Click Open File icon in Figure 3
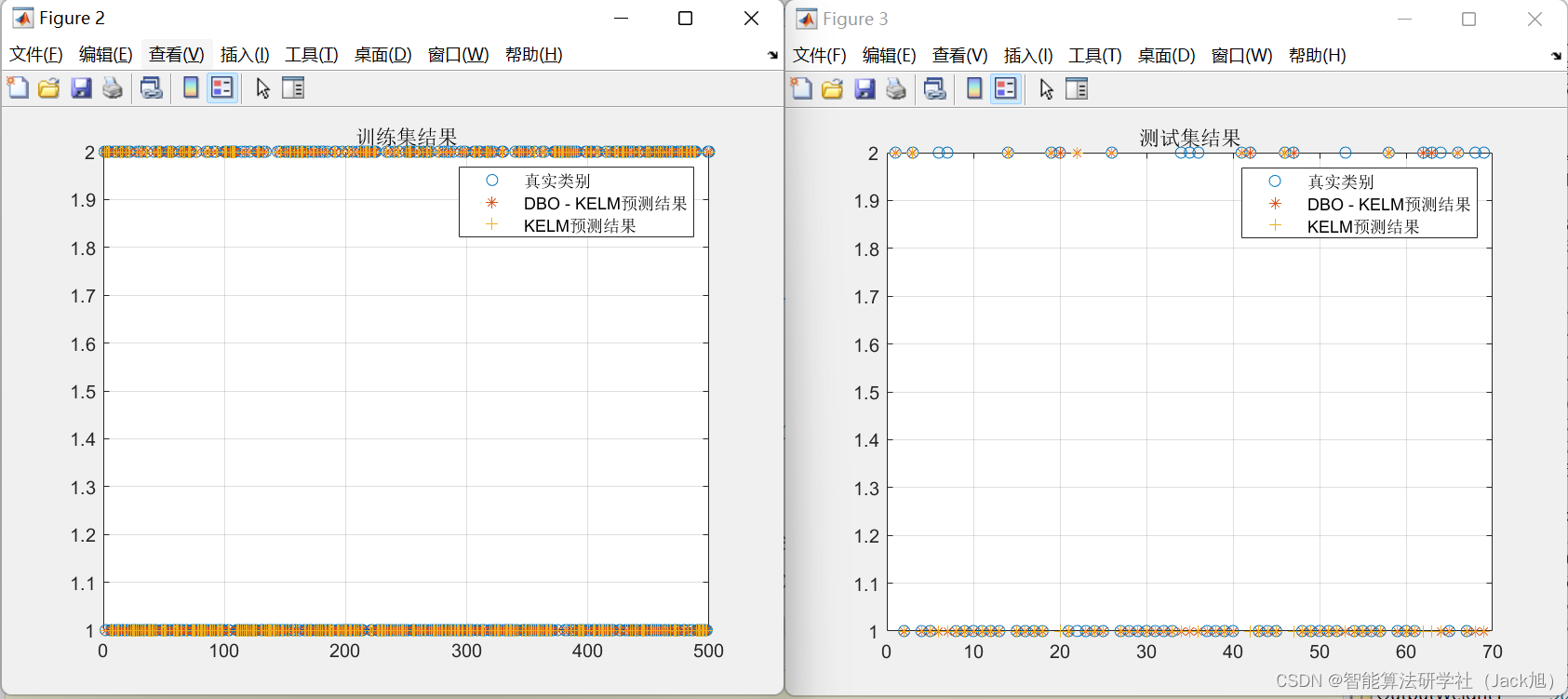This screenshot has width=1568, height=699. coord(833,88)
